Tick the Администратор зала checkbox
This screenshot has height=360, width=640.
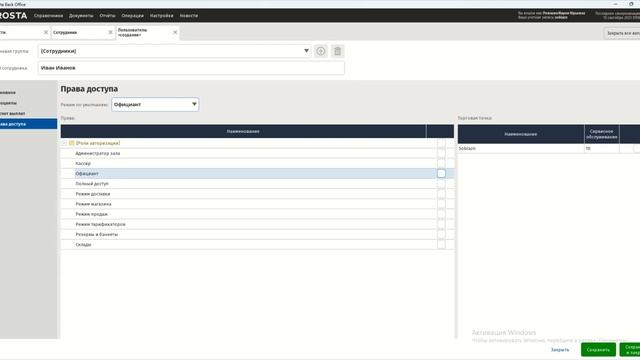(x=441, y=153)
